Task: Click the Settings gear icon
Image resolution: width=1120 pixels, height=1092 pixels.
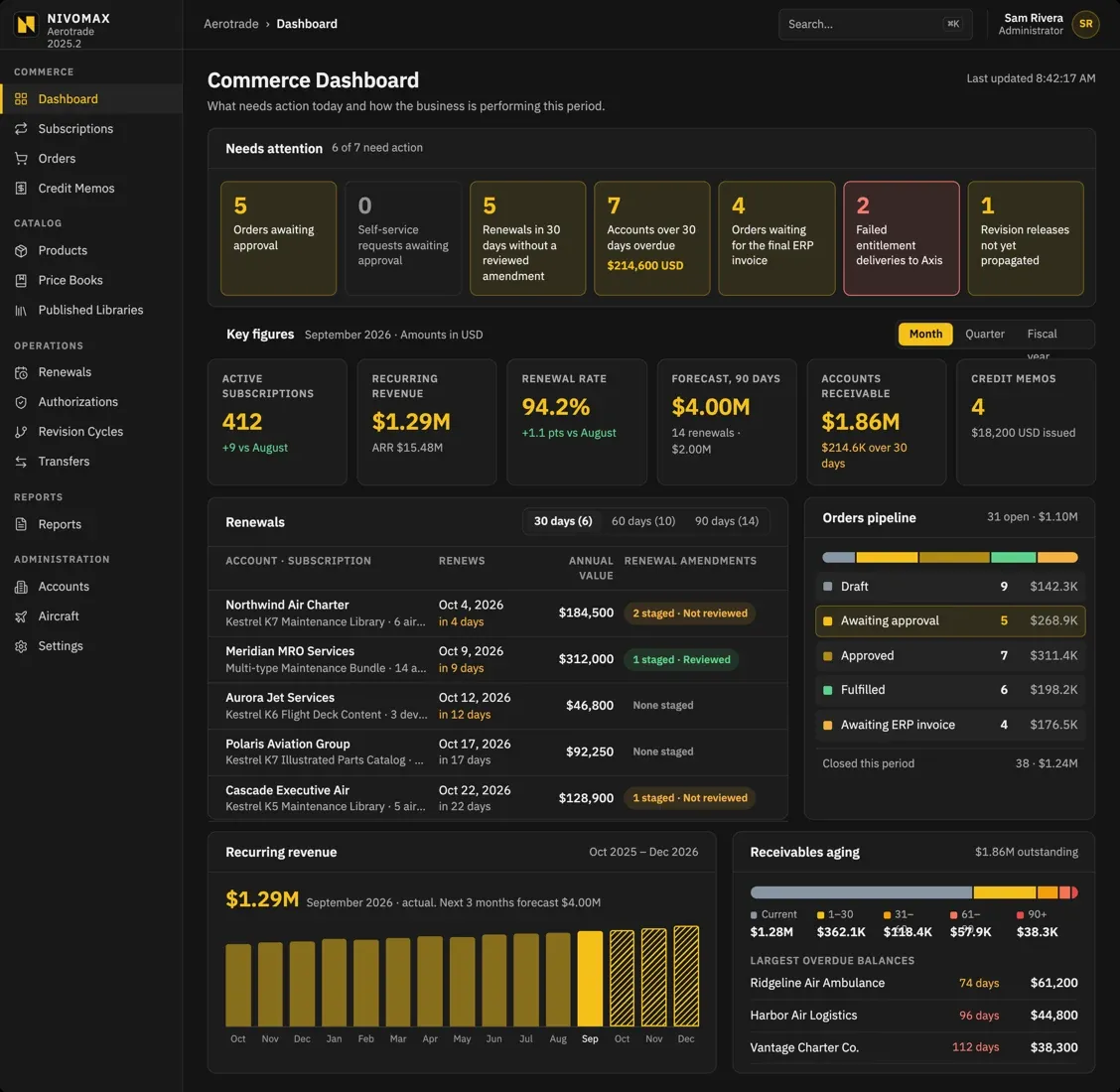Action: (21, 646)
